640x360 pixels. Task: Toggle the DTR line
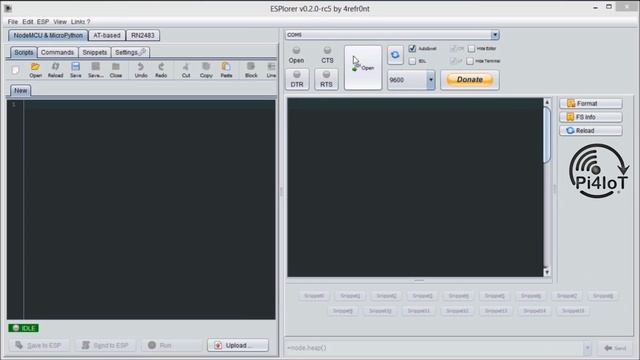(x=297, y=79)
